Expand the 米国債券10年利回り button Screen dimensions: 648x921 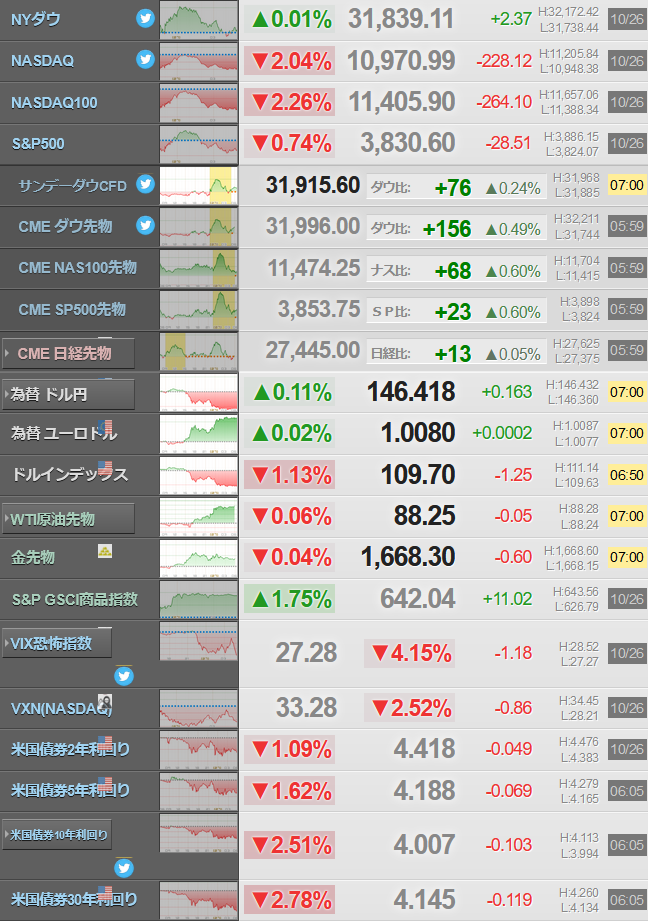pyautogui.click(x=57, y=835)
